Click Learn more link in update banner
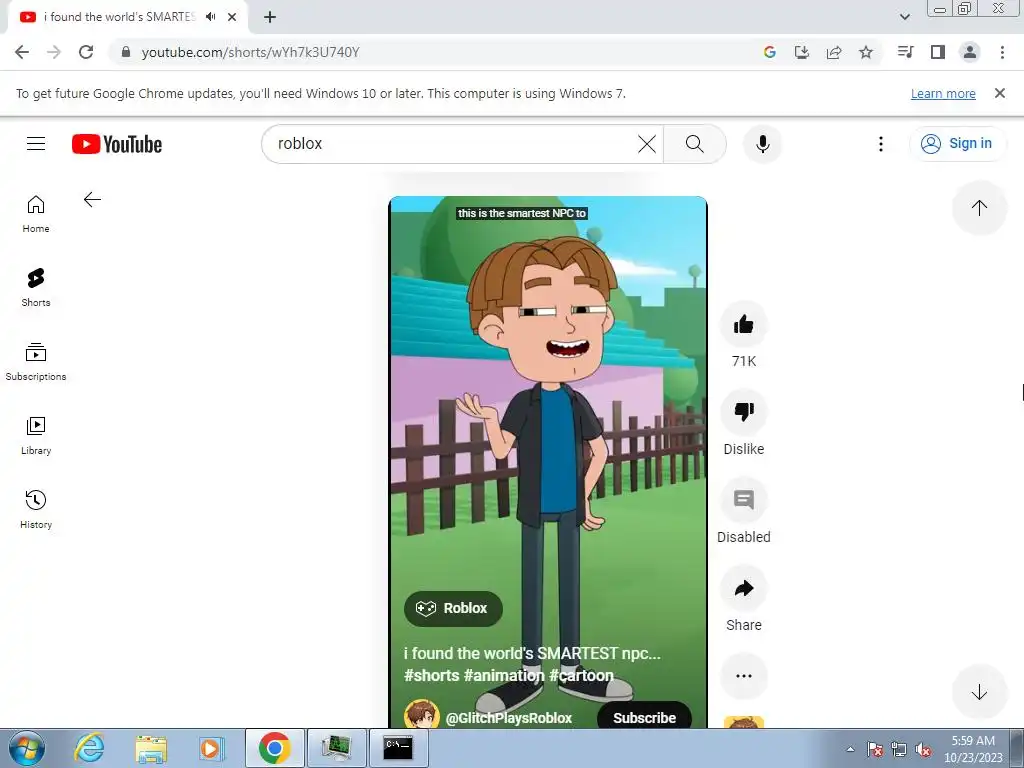This screenshot has height=768, width=1024. [x=943, y=93]
